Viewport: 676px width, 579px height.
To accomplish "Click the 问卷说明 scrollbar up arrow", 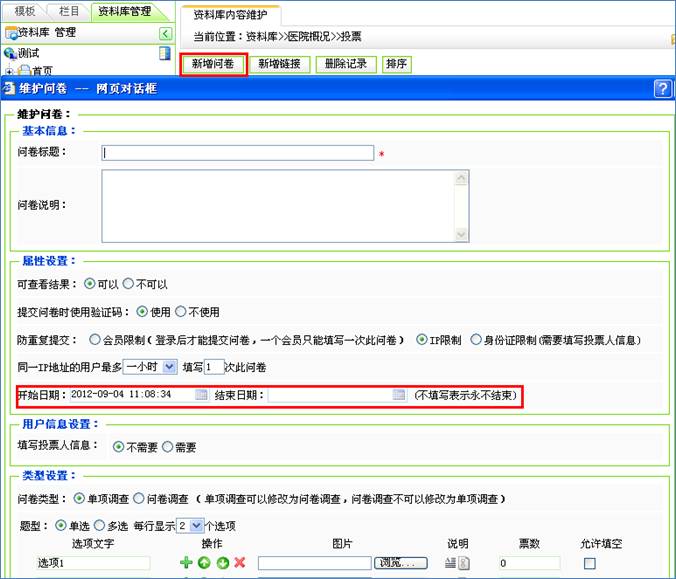I will coord(461,178).
